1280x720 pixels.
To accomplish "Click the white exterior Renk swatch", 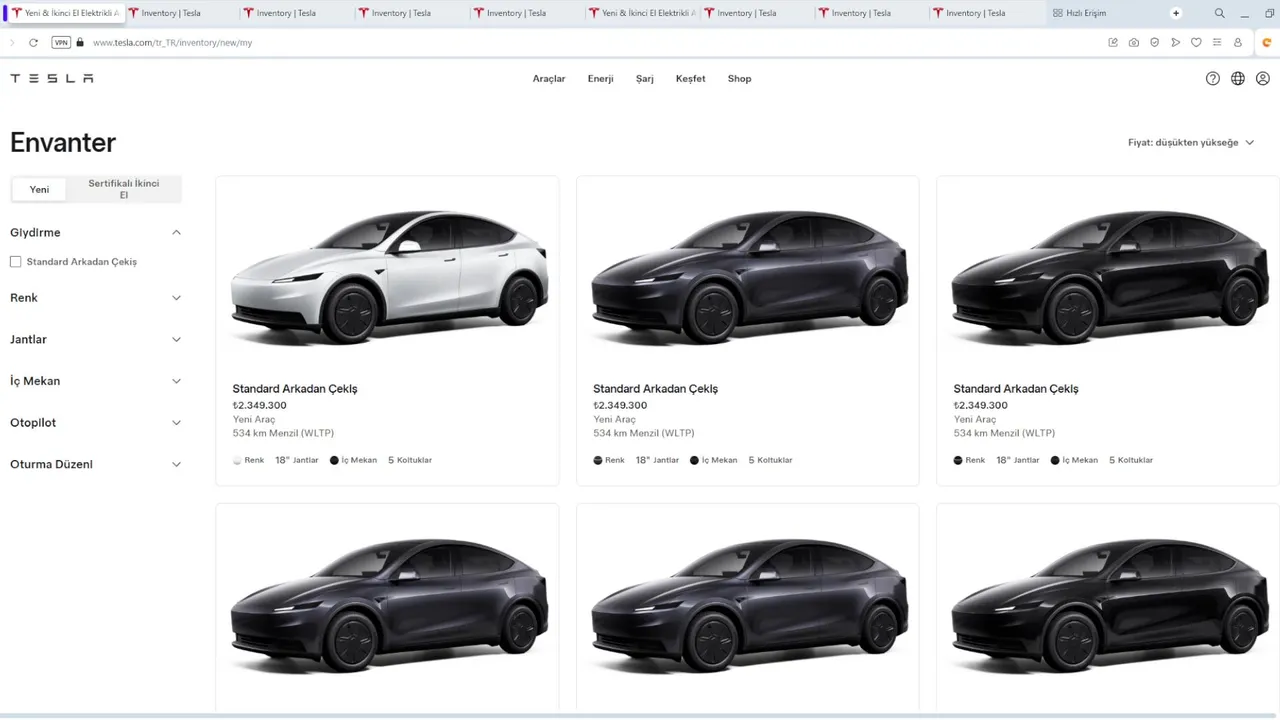I will (237, 460).
